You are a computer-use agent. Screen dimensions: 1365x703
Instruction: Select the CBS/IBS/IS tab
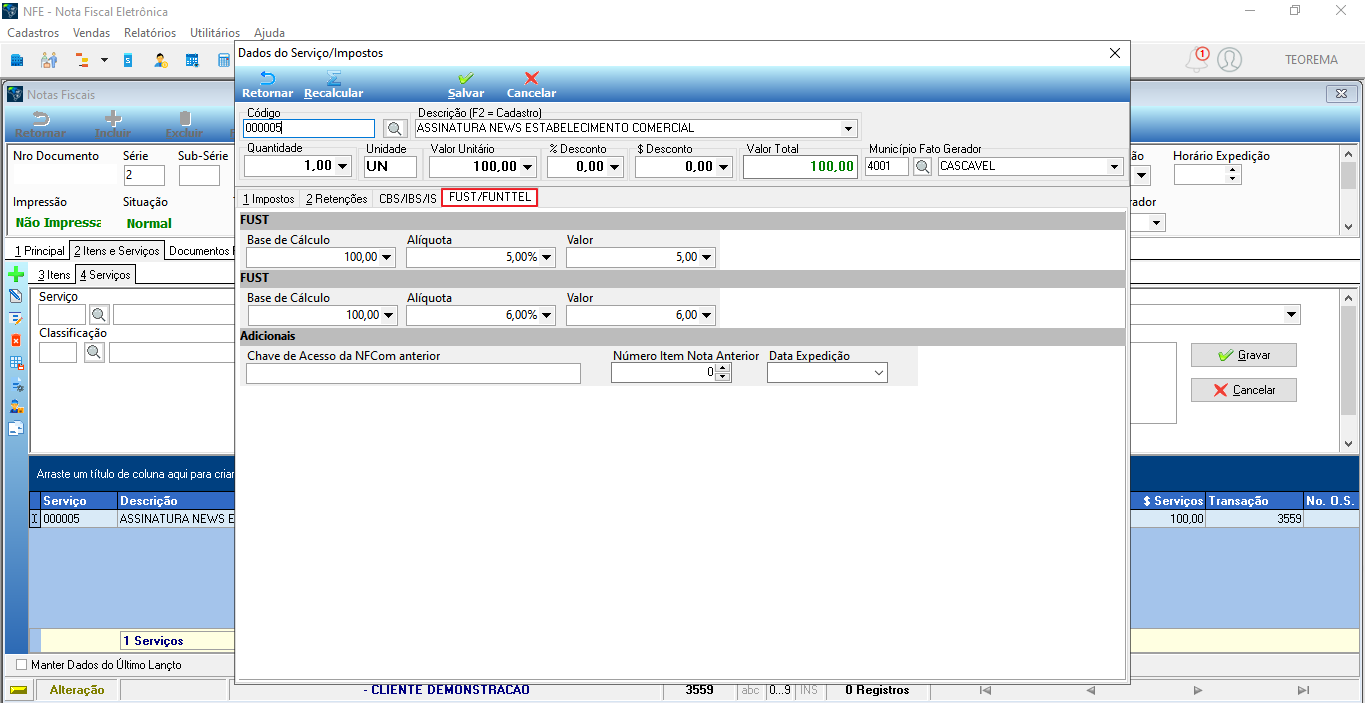coord(407,199)
